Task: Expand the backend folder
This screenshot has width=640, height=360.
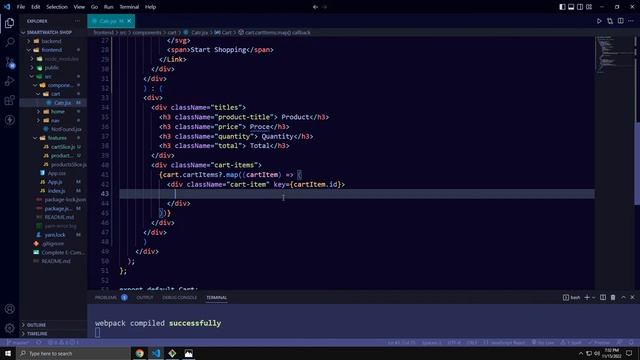Action: tap(53, 41)
